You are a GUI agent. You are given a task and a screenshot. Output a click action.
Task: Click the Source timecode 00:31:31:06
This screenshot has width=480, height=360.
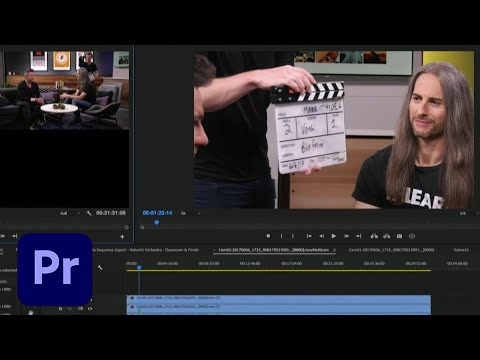[x=111, y=213]
